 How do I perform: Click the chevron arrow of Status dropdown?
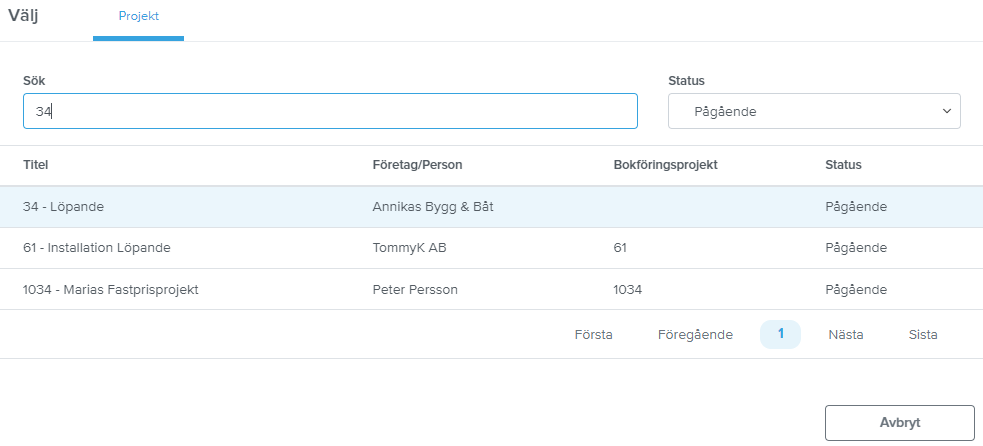946,112
